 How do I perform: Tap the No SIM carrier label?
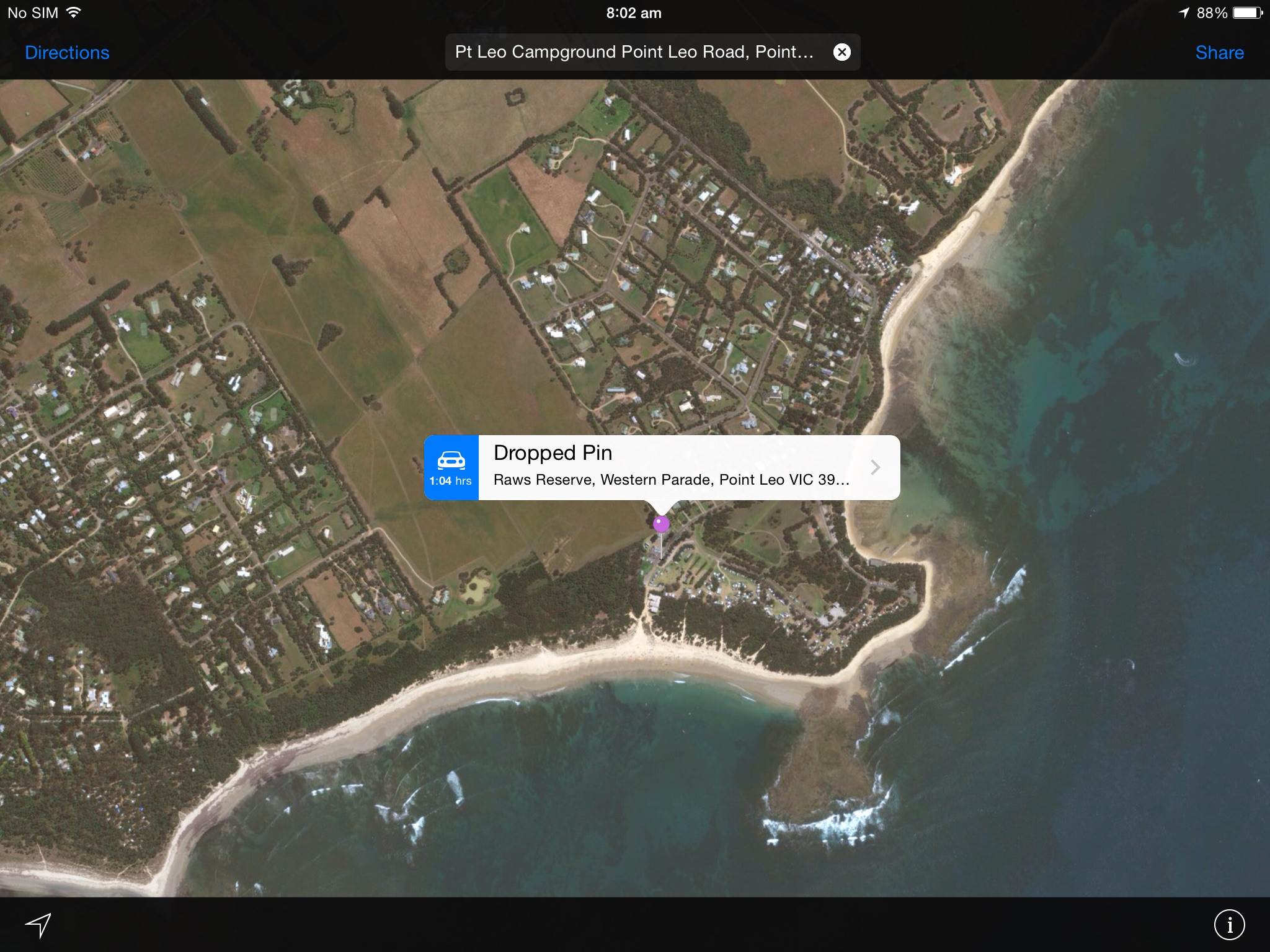[x=32, y=13]
